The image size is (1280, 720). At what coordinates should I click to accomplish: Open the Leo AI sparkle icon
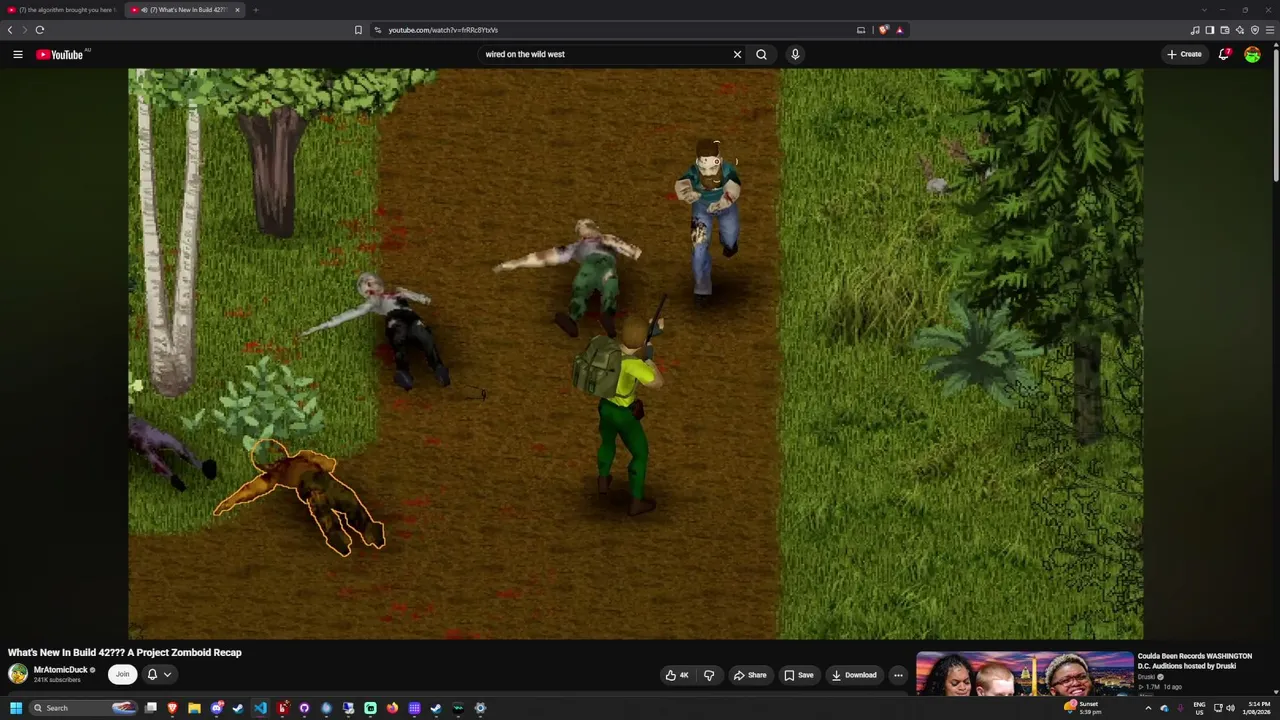coord(1240,30)
